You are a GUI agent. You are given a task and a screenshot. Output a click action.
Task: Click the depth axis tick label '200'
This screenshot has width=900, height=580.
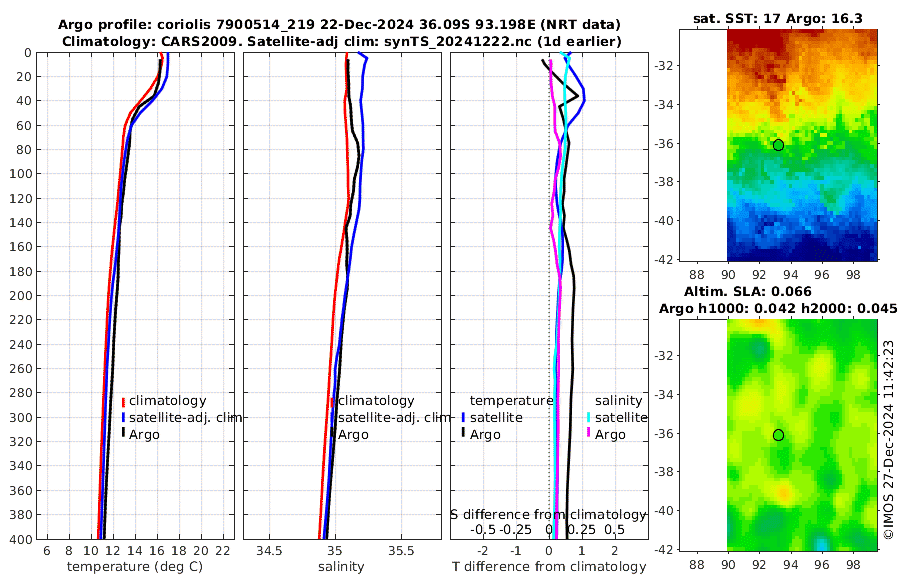(x=20, y=295)
